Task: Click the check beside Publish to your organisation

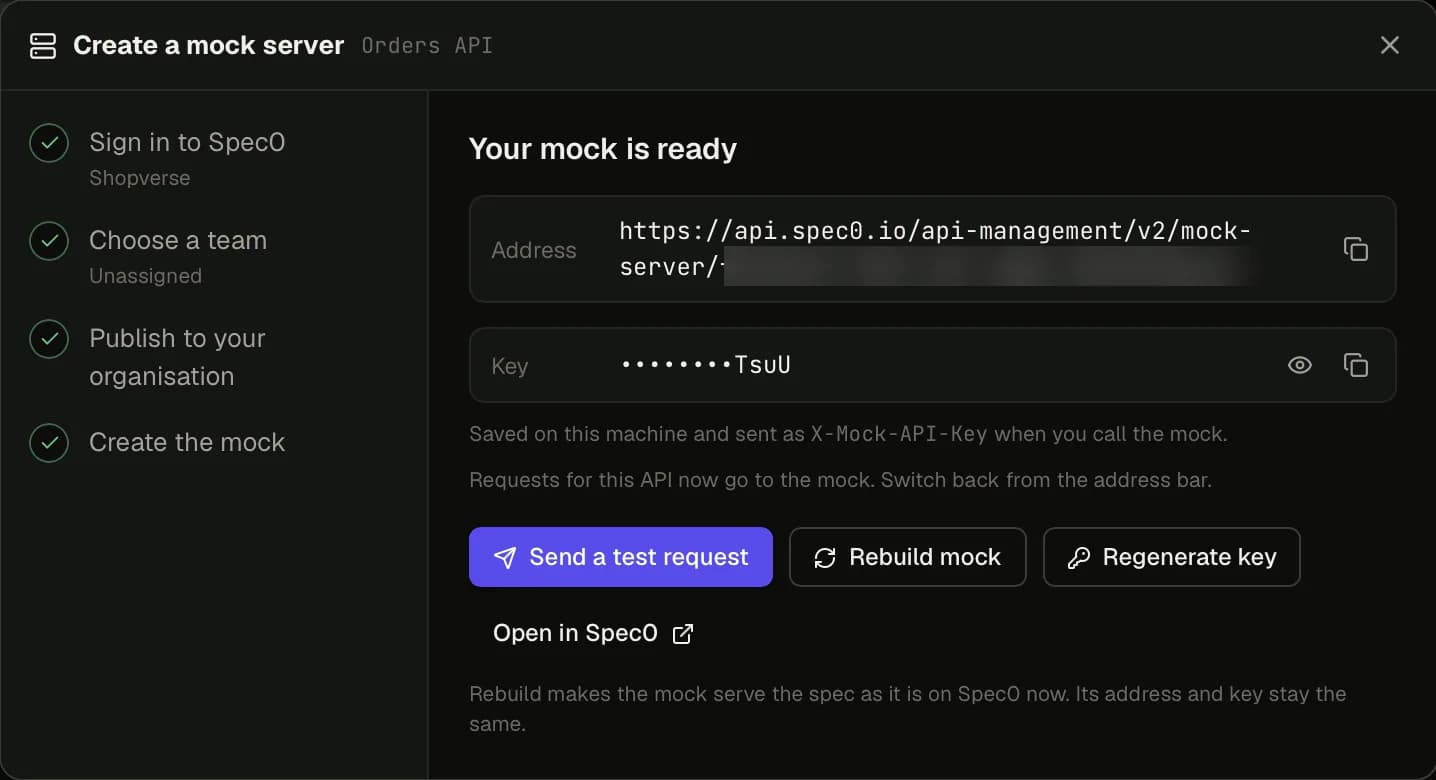Action: point(49,339)
